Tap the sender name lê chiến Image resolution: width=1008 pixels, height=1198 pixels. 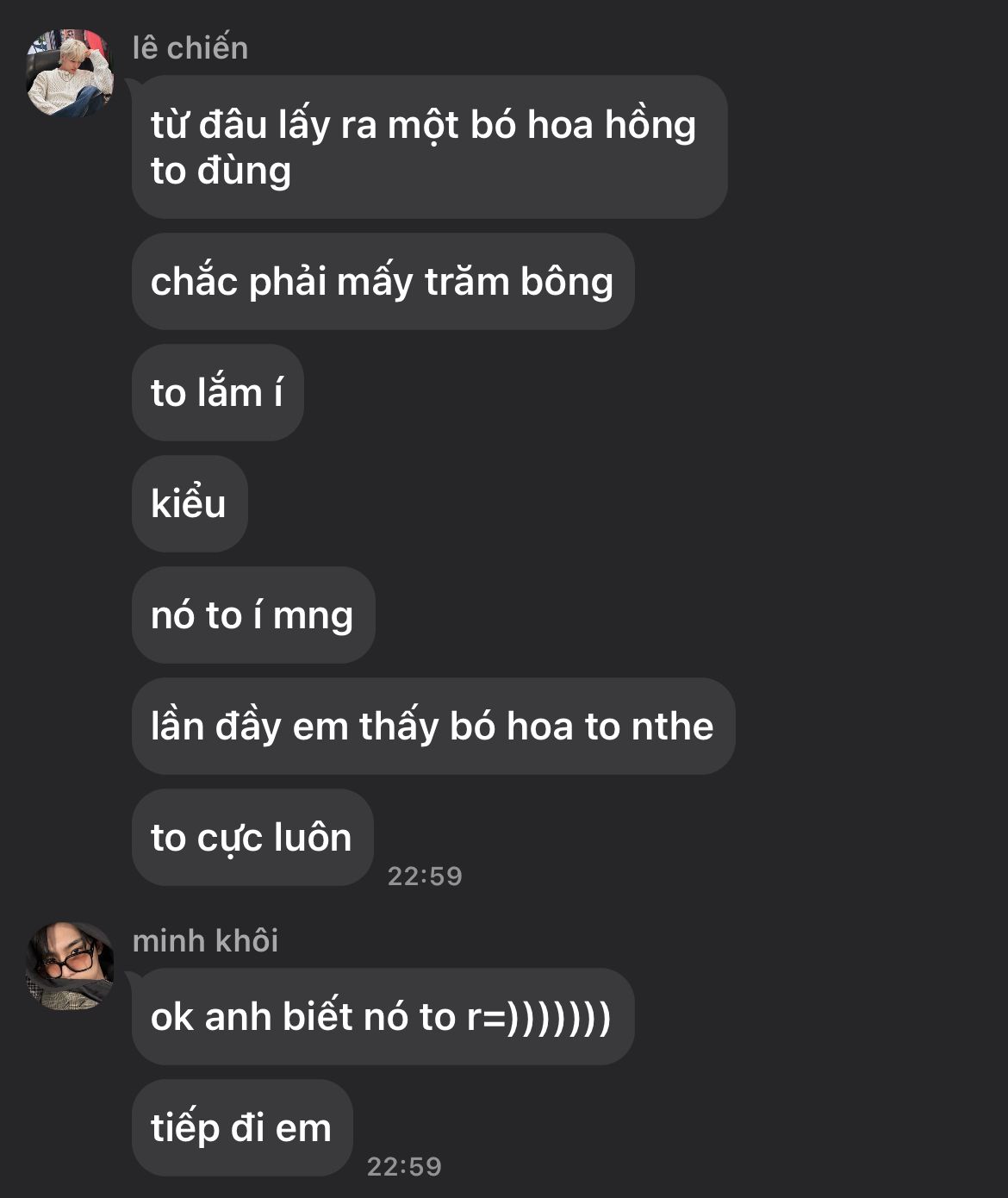[x=190, y=48]
